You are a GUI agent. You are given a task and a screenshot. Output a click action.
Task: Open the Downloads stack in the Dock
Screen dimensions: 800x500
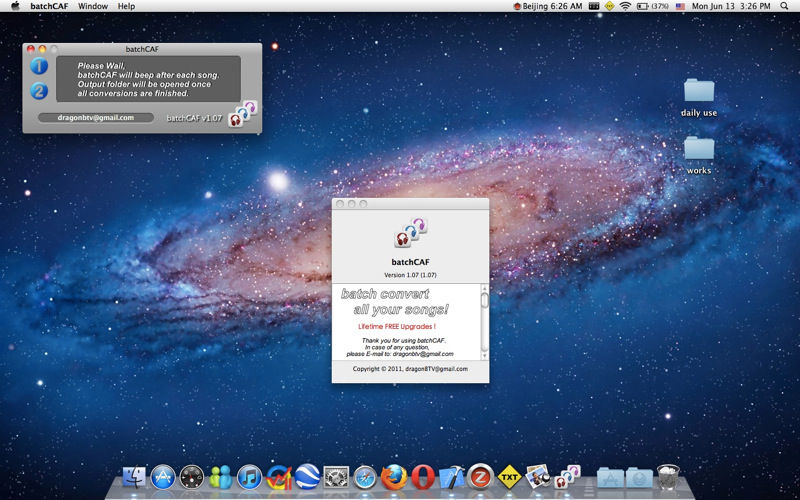coord(639,478)
